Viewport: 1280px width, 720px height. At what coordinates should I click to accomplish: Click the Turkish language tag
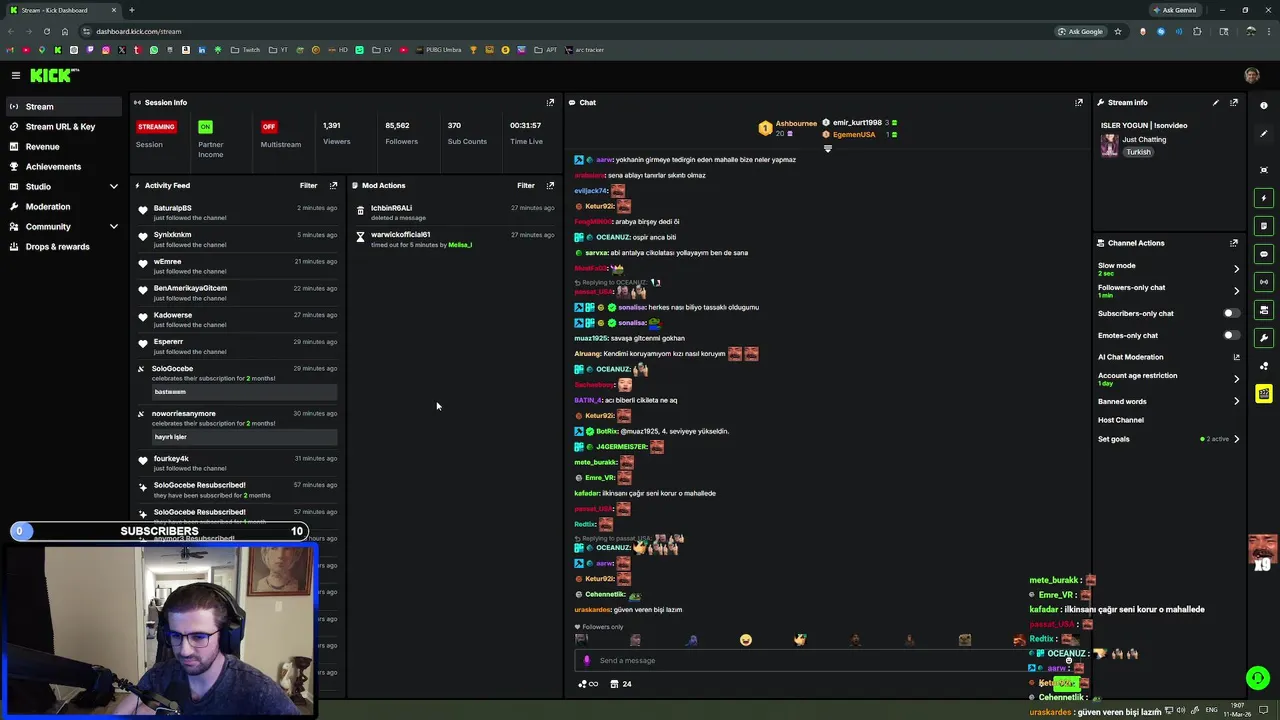tap(1138, 152)
